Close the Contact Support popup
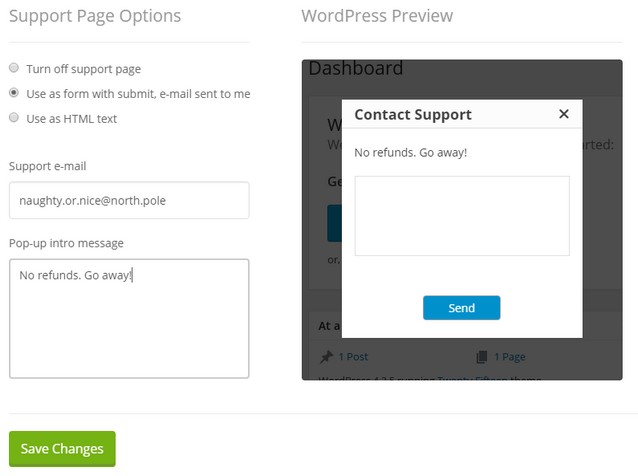Viewport: 638px width, 476px height. coord(564,114)
